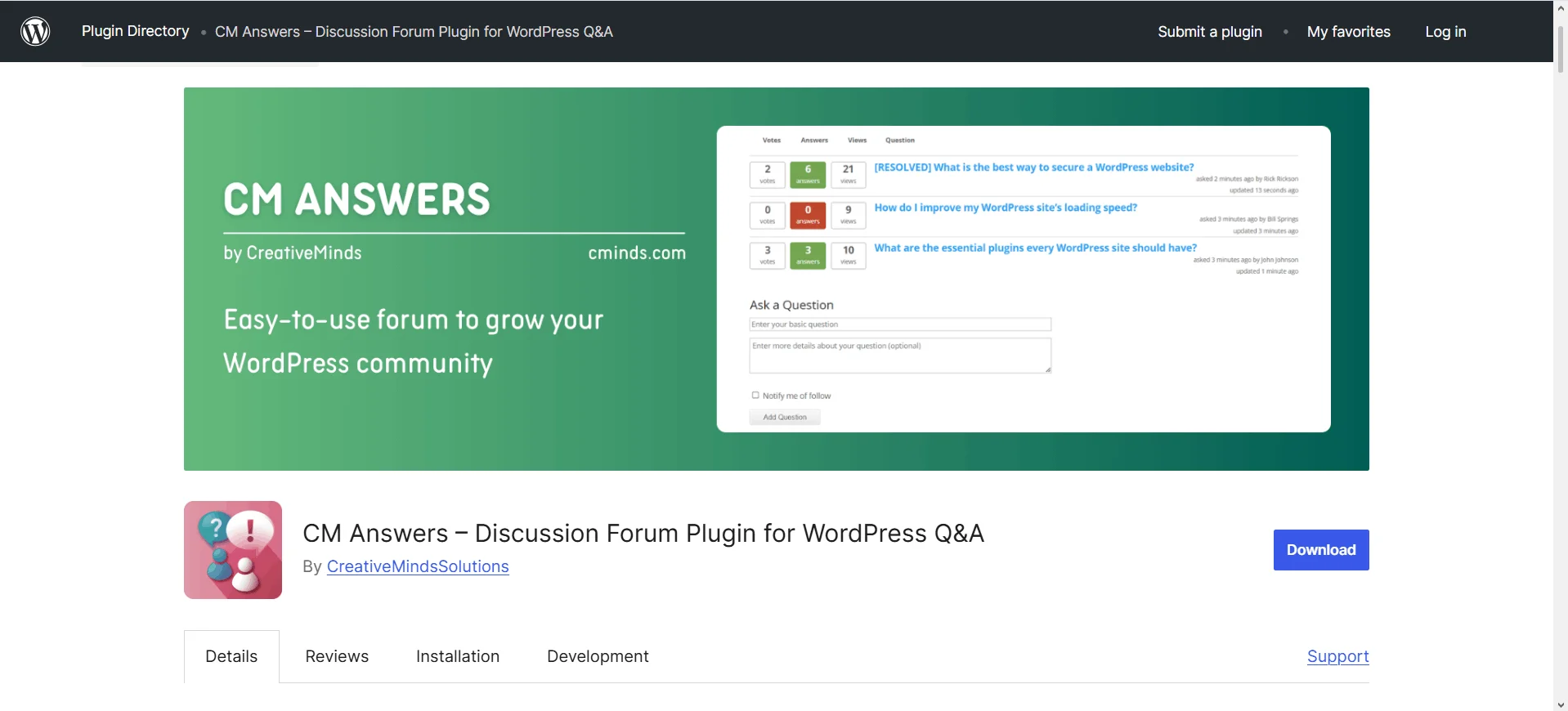Open Submit a plugin page

click(x=1209, y=32)
